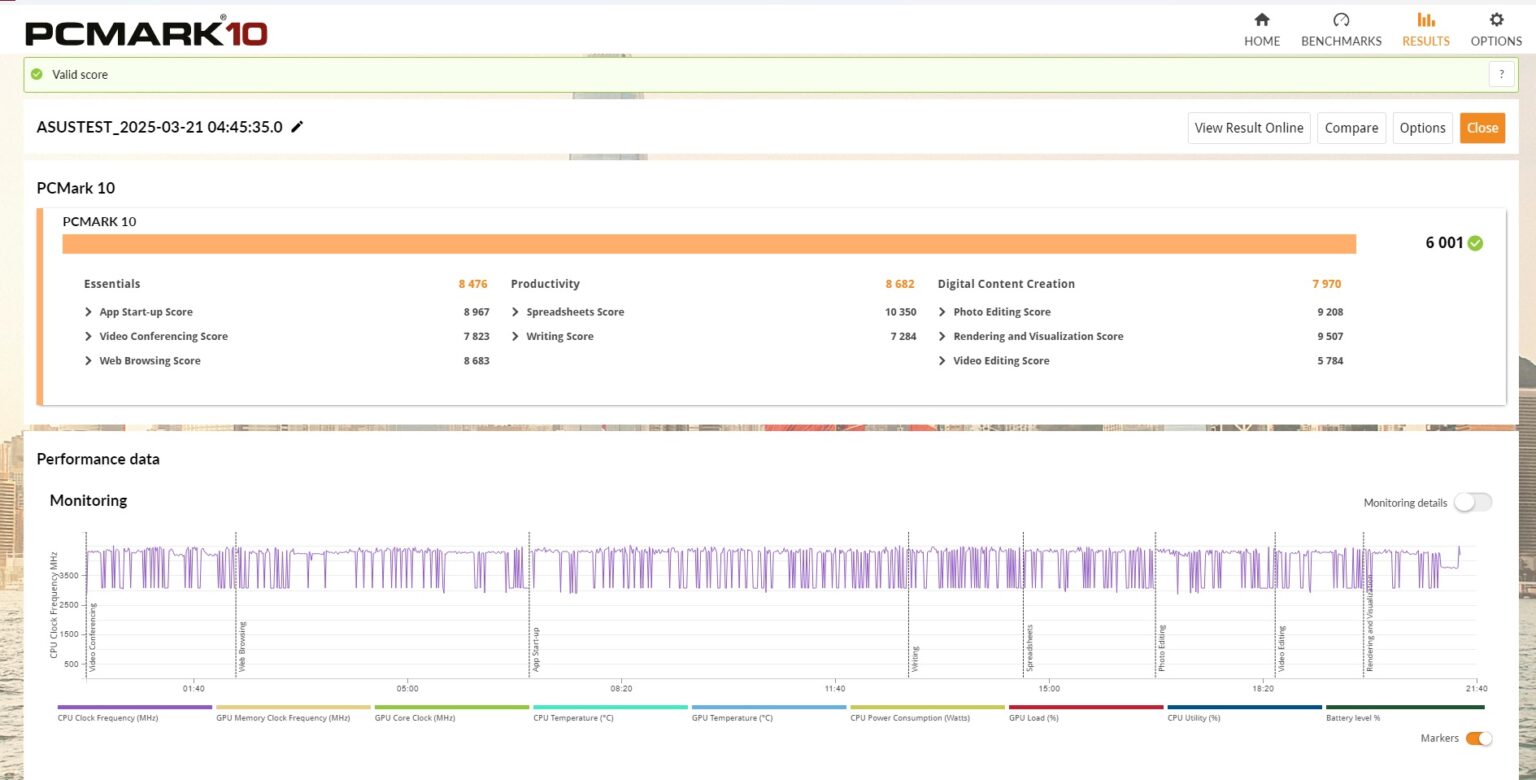Select the GPU Load red legend swatch

pyautogui.click(x=1085, y=707)
